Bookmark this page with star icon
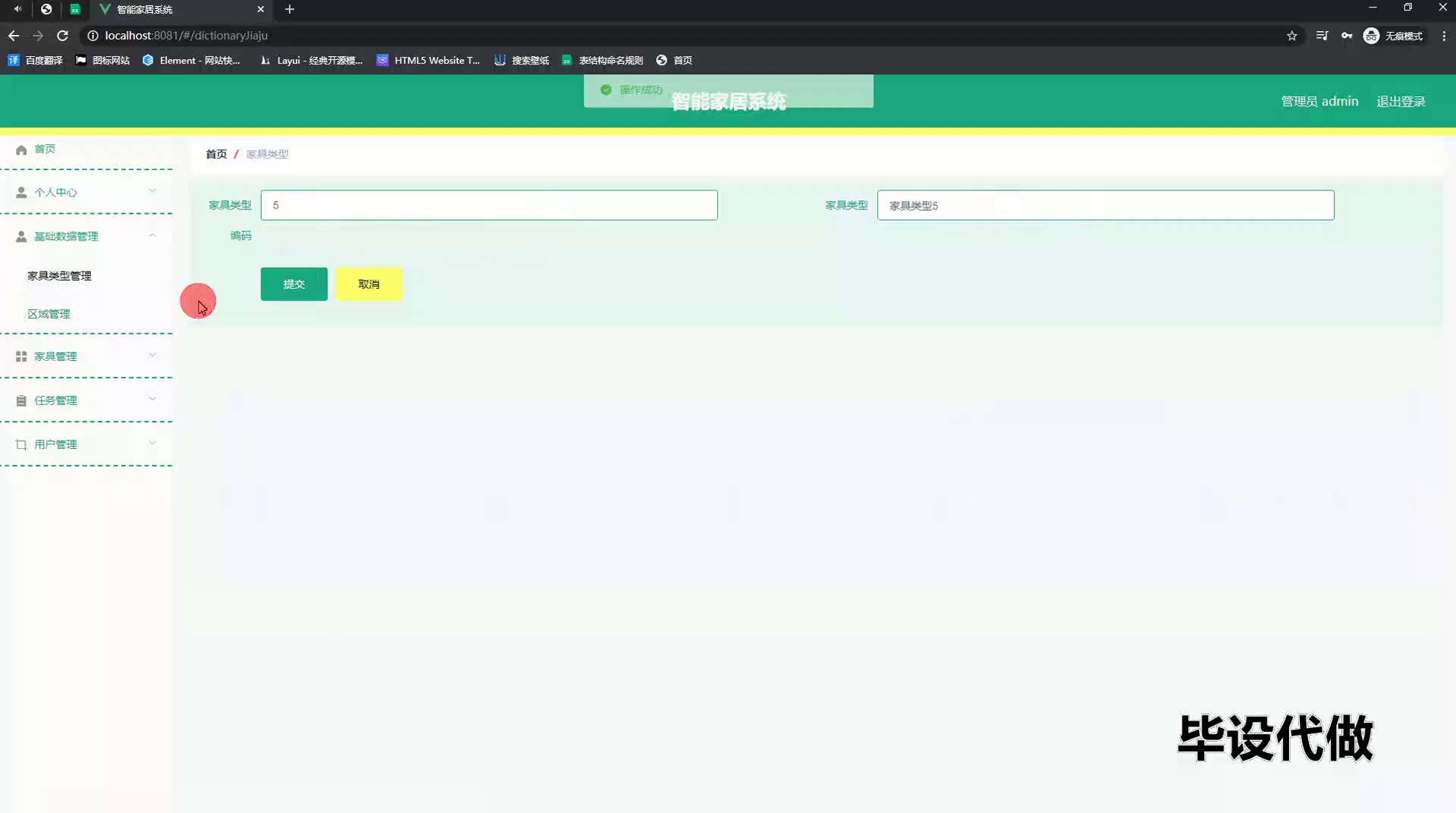The width and height of the screenshot is (1456, 813). coord(1292,36)
